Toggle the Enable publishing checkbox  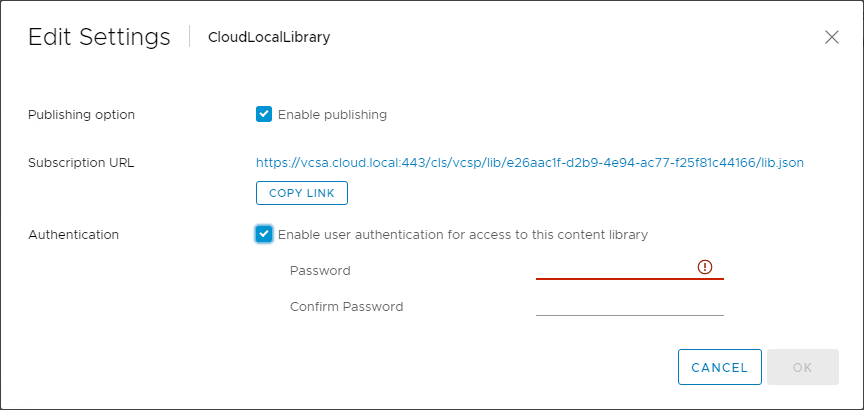click(264, 114)
